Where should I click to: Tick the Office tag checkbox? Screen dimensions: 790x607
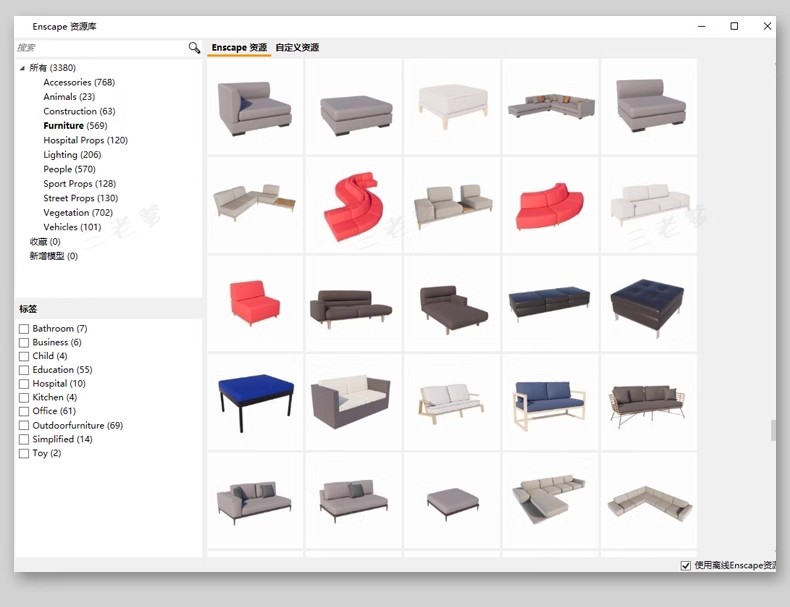pyautogui.click(x=24, y=412)
